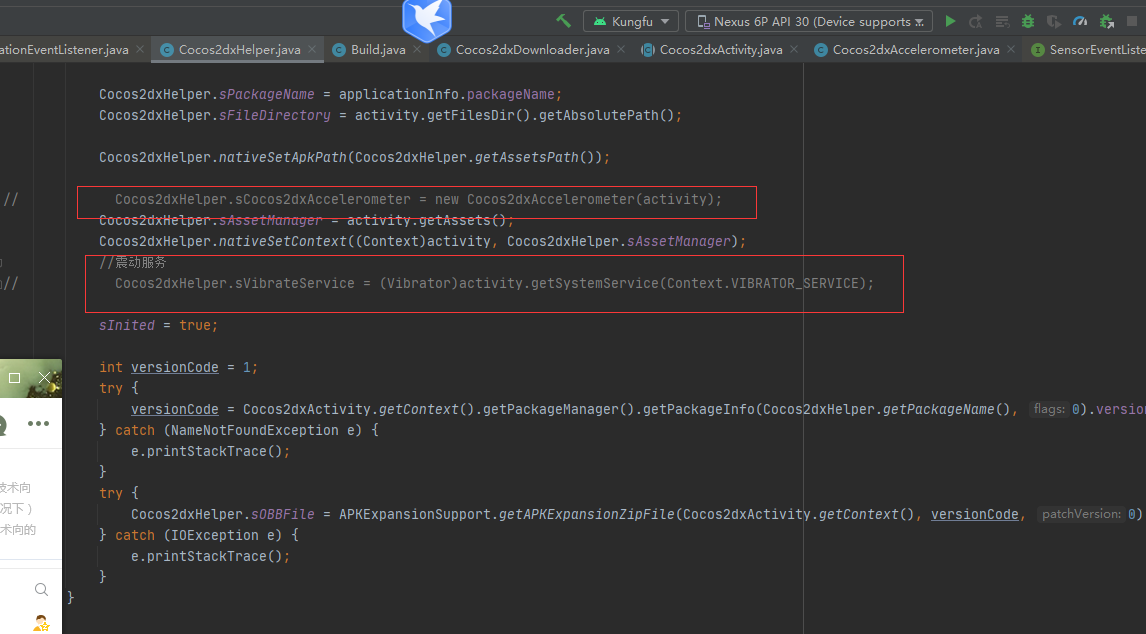Select the Cocos2dxDownloader.java editor tab
1146x634 pixels.
(531, 49)
